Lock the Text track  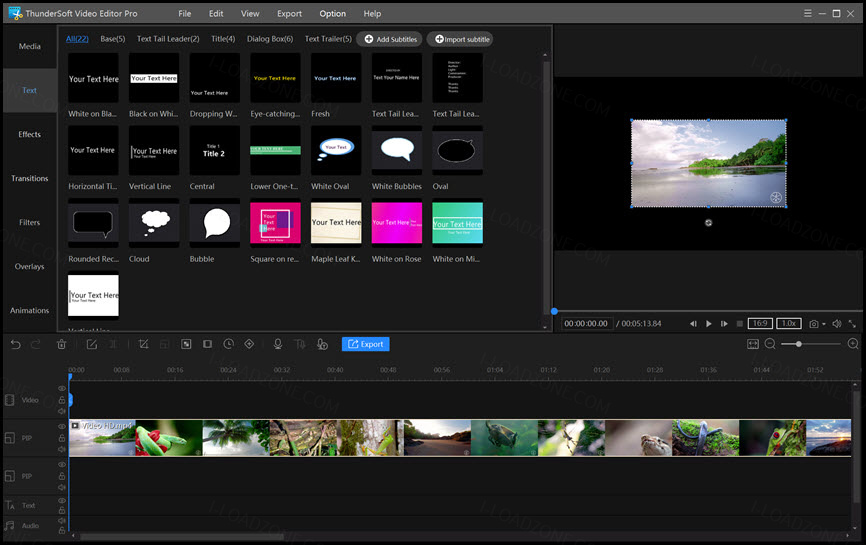click(62, 510)
